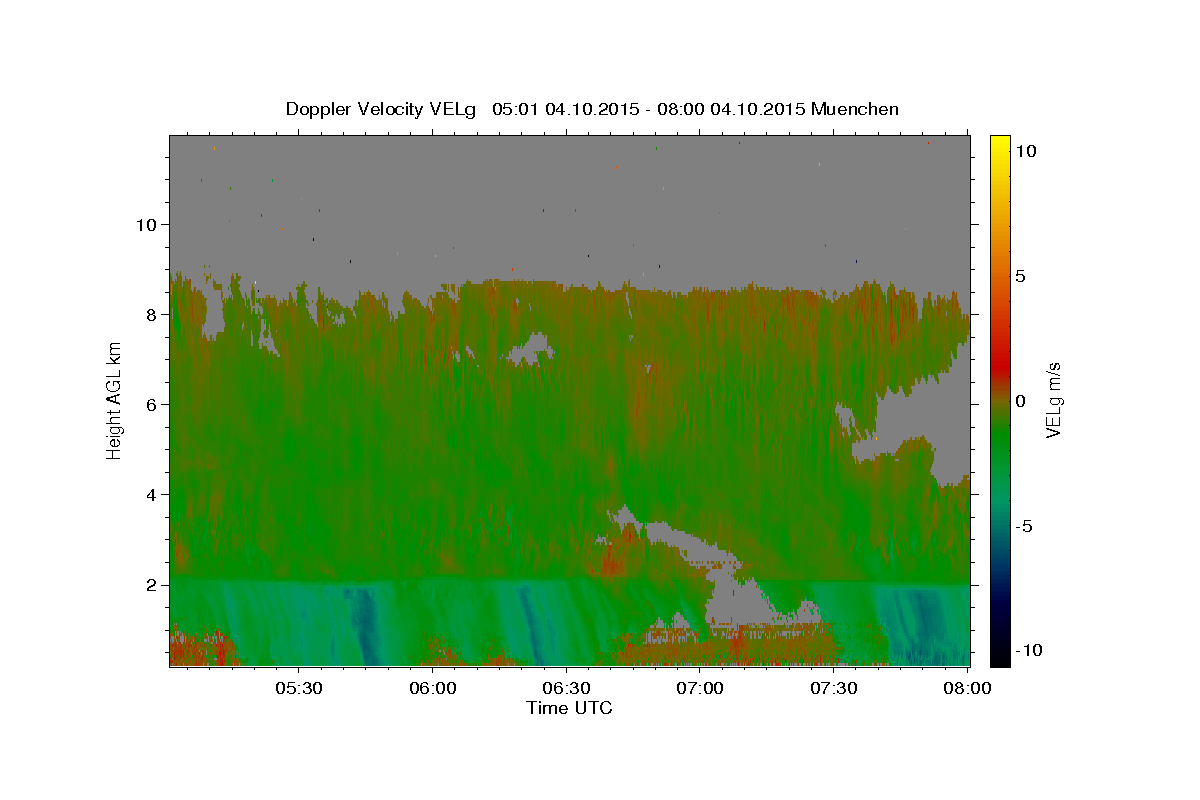Click the 08:00 time tick label

(x=966, y=689)
